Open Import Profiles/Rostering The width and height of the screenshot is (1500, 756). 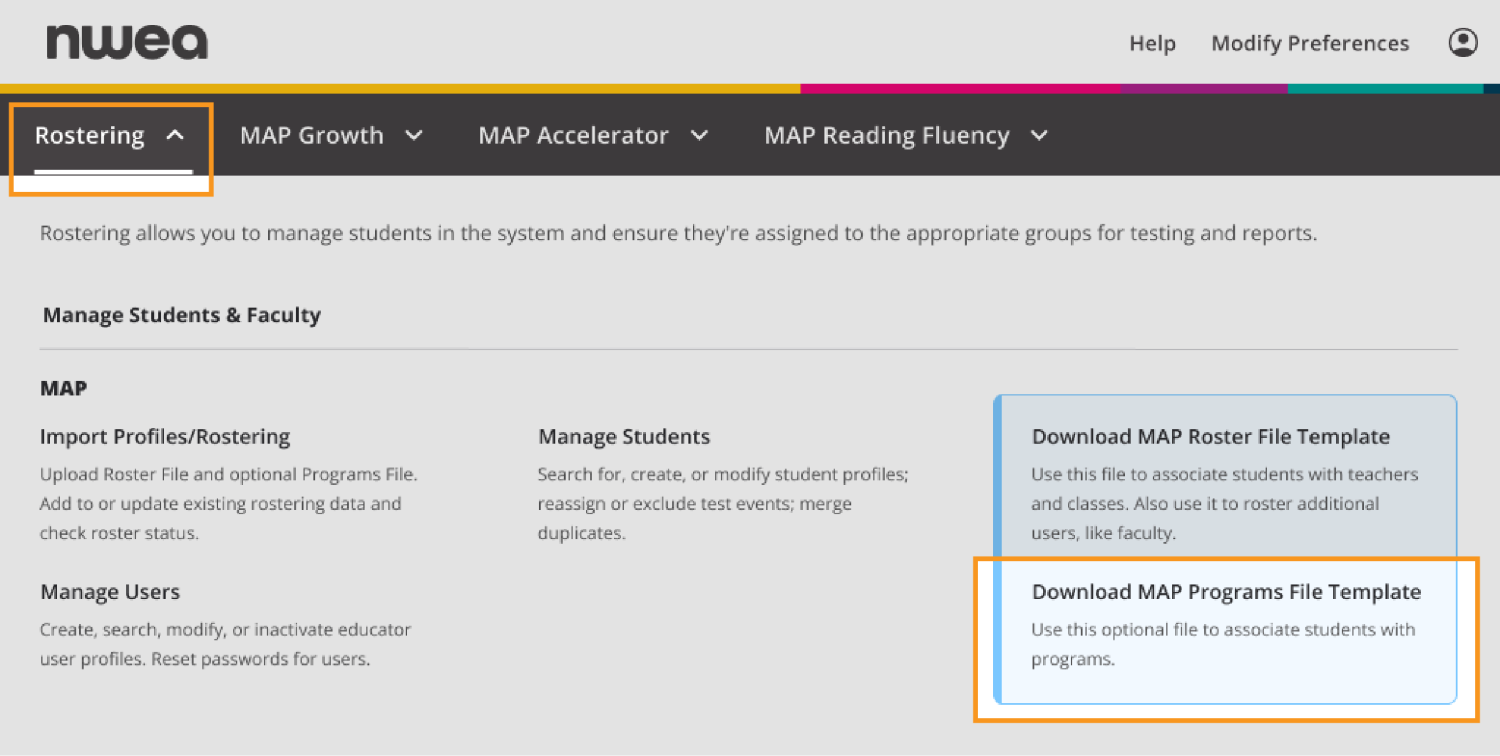click(x=164, y=436)
